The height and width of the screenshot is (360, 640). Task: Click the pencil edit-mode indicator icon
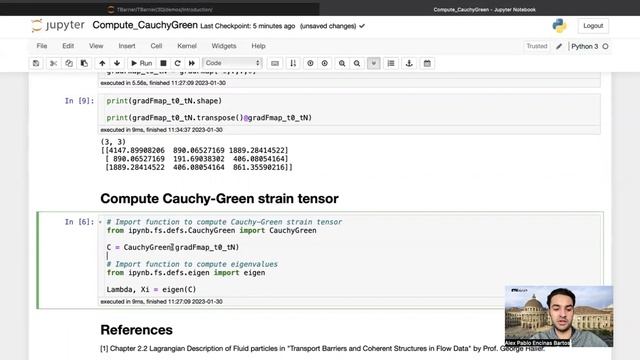559,47
